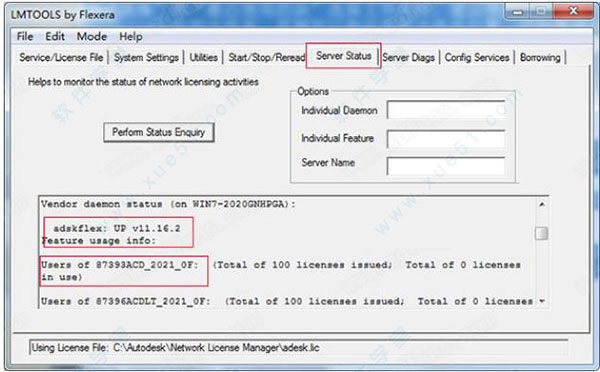The image size is (600, 372).
Task: Open the Borrowing tab
Action: point(540,57)
